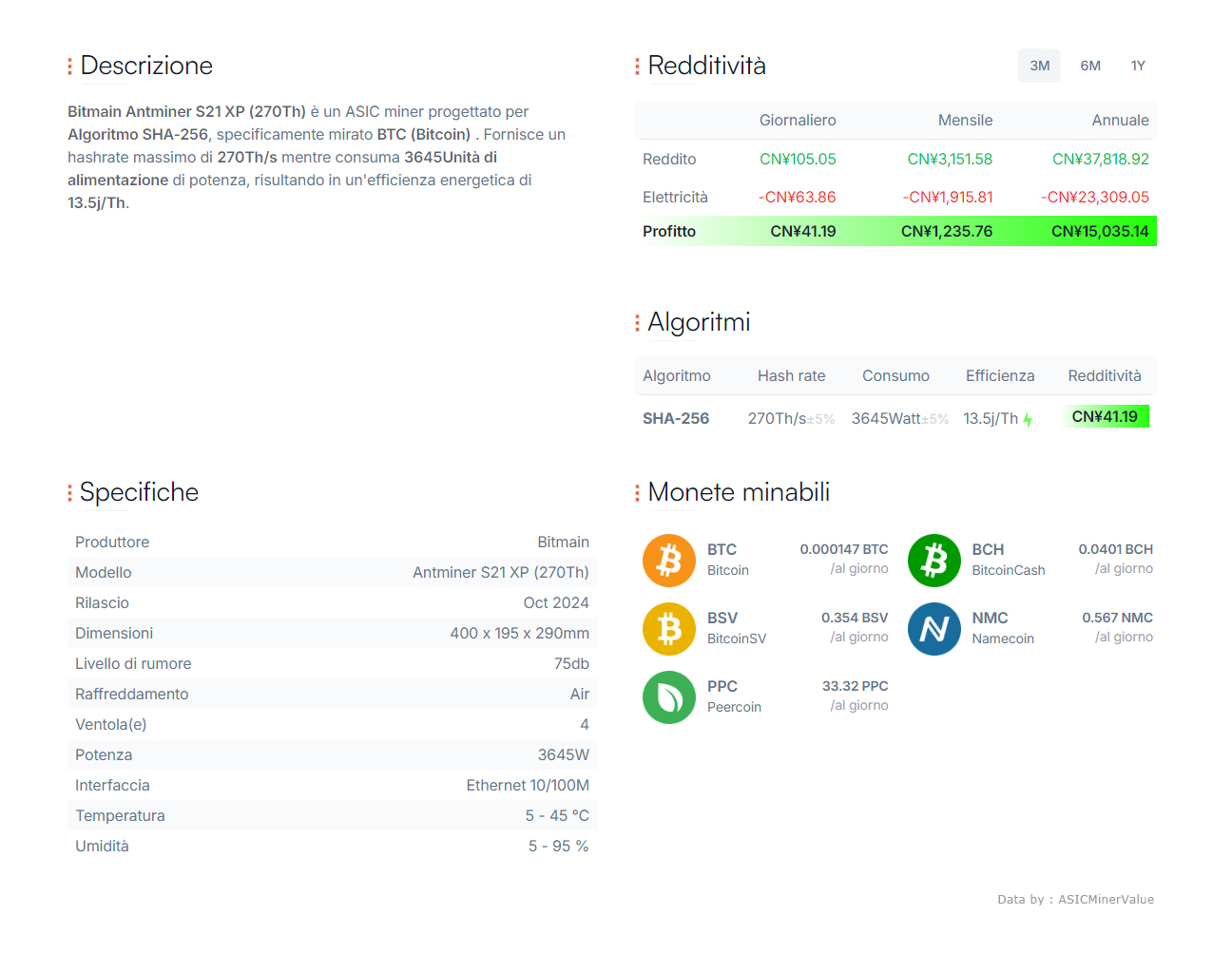The image size is (1232, 953).
Task: Click the Monete minabili section heading
Action: (x=739, y=492)
